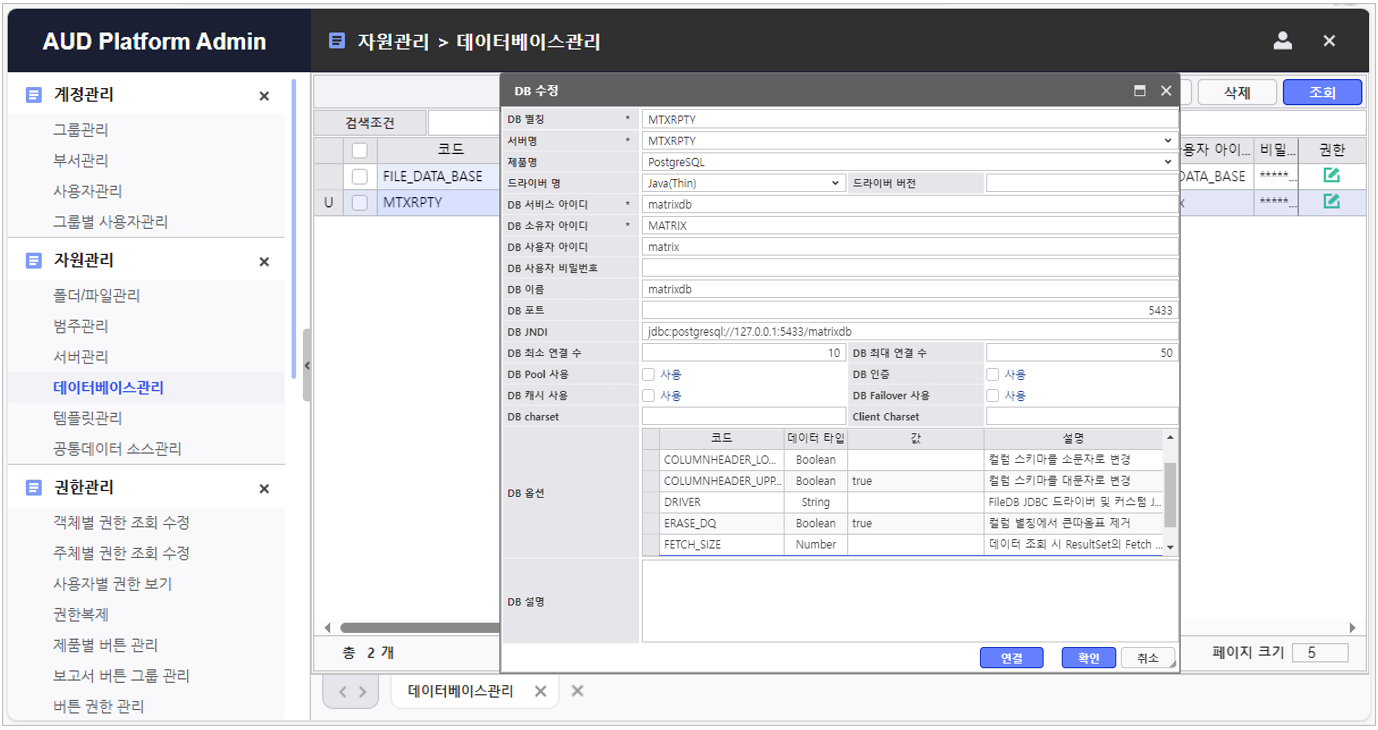Click the 페이지 크기 input field

[1320, 653]
